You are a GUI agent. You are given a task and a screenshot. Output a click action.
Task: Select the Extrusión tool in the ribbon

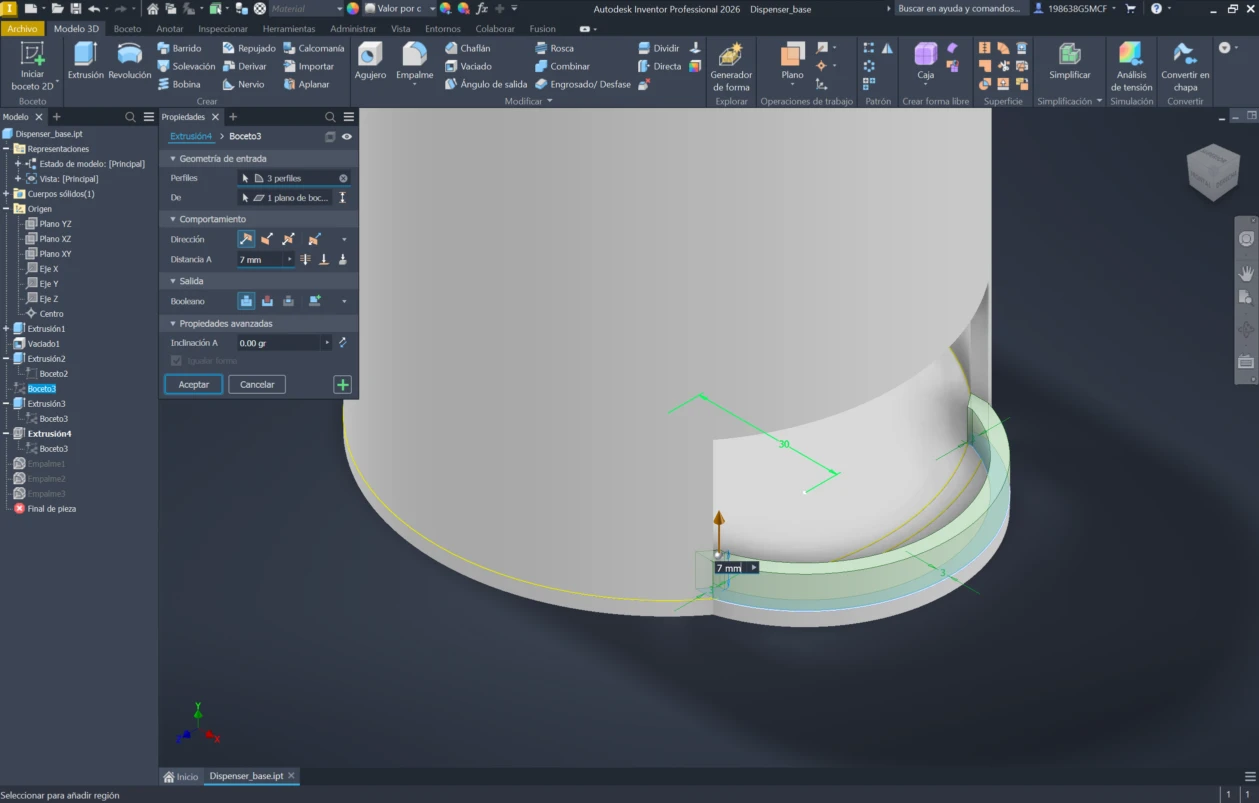click(86, 61)
